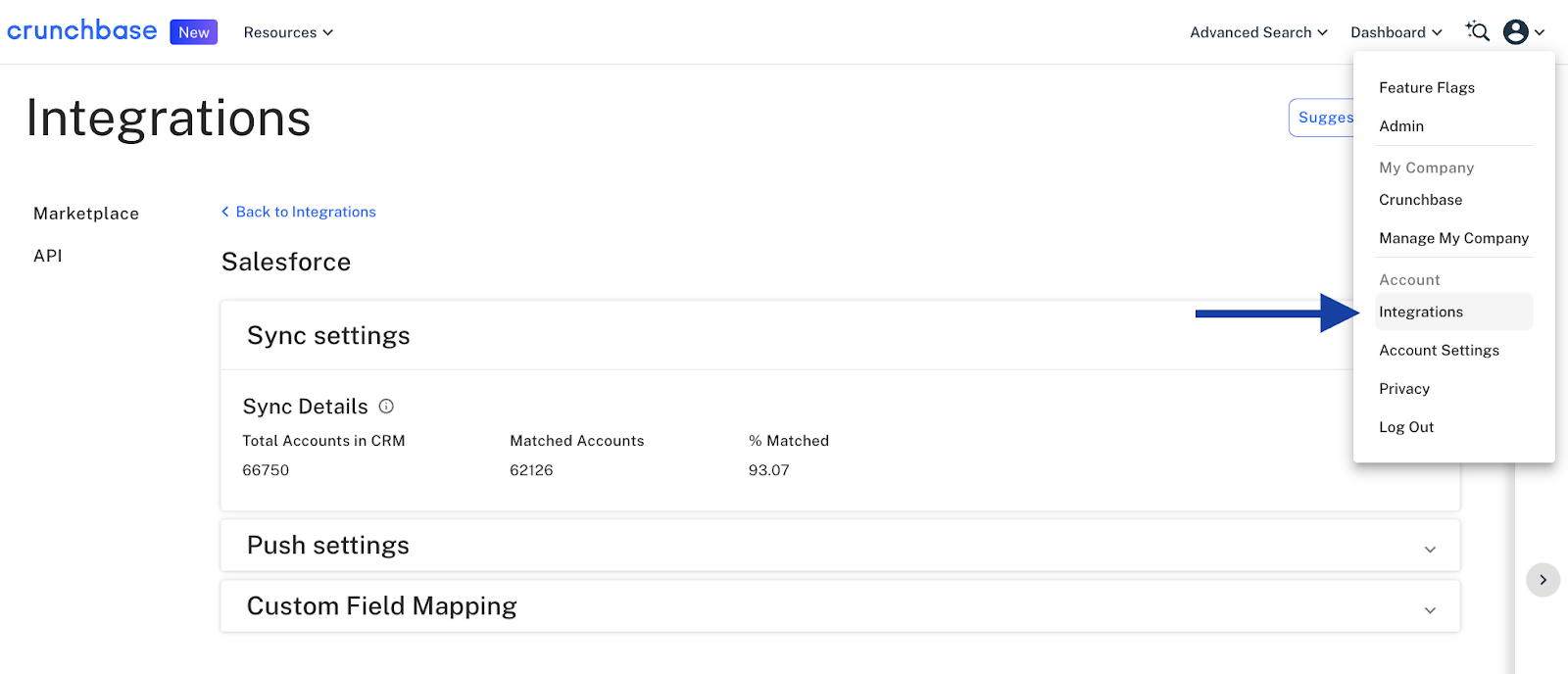The image size is (1568, 674).
Task: Select Manage My Company
Action: pyautogui.click(x=1453, y=237)
